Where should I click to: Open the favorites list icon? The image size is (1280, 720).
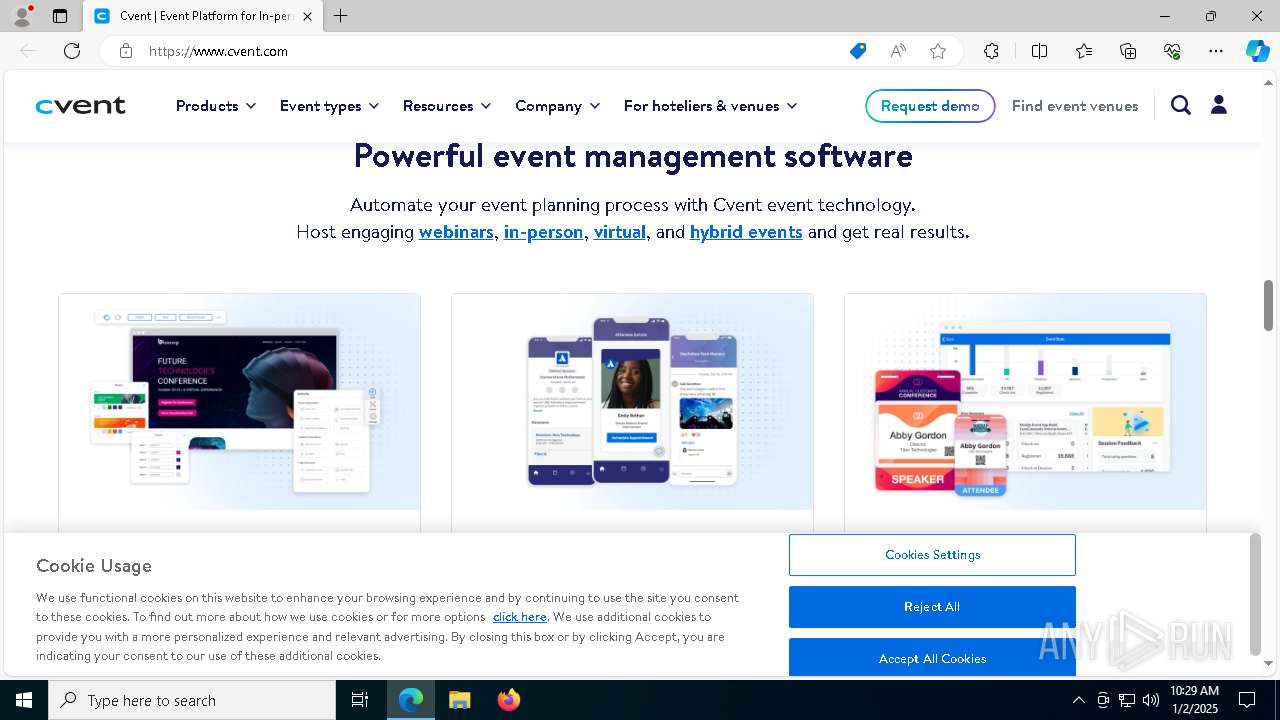1084,51
